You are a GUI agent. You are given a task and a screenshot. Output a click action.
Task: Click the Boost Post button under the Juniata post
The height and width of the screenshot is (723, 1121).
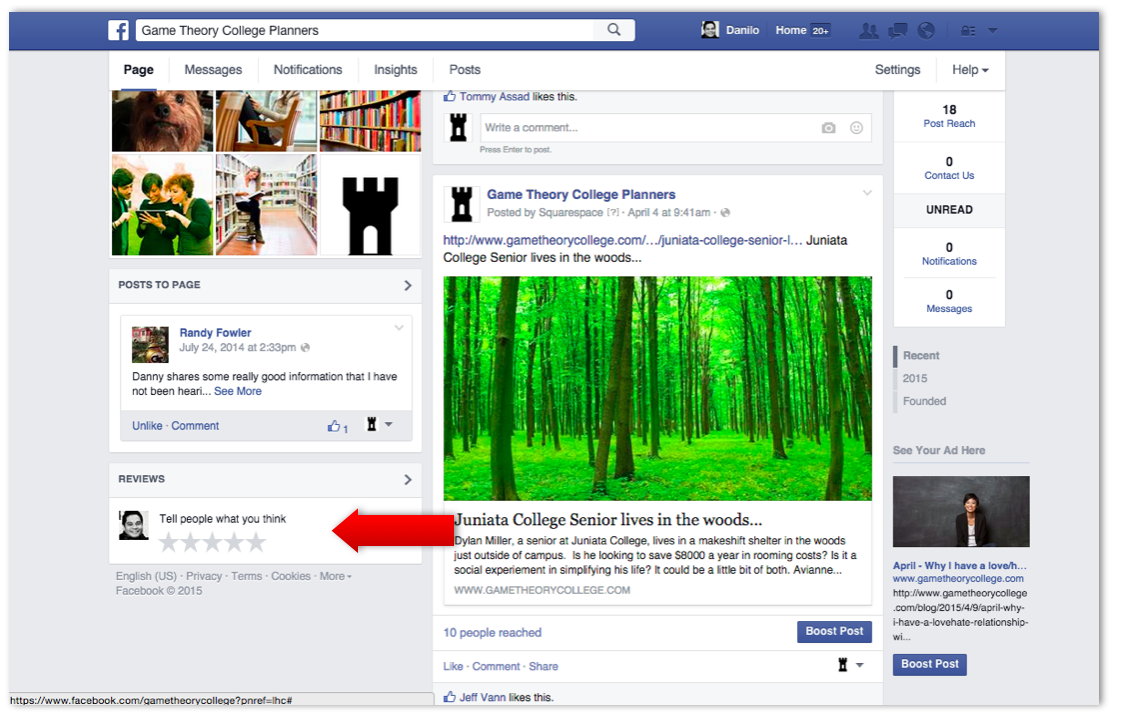(x=834, y=631)
